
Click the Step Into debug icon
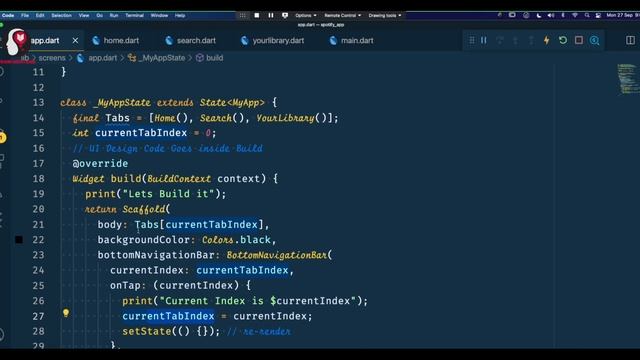point(516,40)
